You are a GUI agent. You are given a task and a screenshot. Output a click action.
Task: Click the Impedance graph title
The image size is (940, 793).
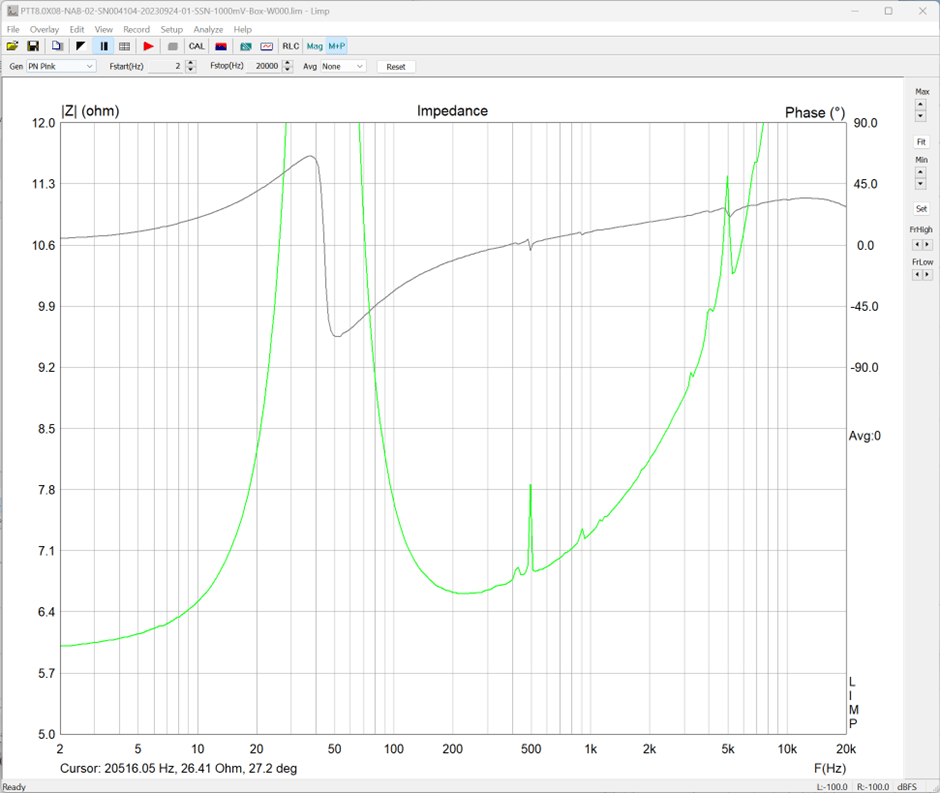(x=452, y=111)
